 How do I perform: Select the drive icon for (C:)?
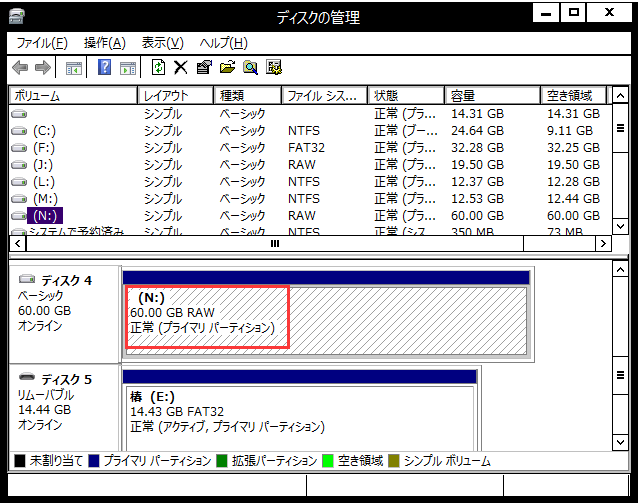coord(19,131)
